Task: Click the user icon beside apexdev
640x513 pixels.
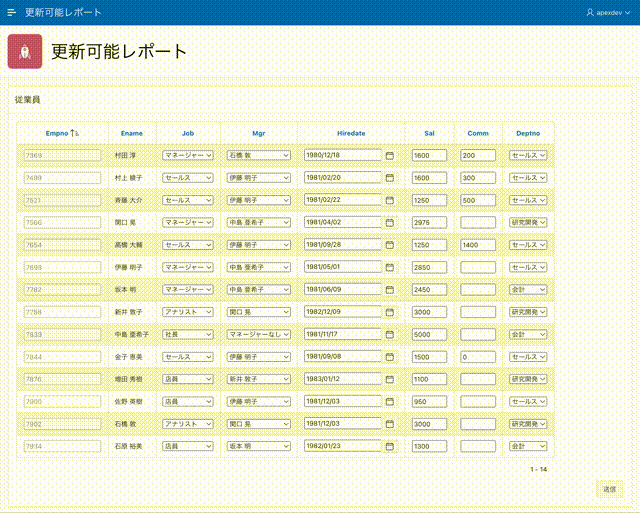Action: point(590,13)
